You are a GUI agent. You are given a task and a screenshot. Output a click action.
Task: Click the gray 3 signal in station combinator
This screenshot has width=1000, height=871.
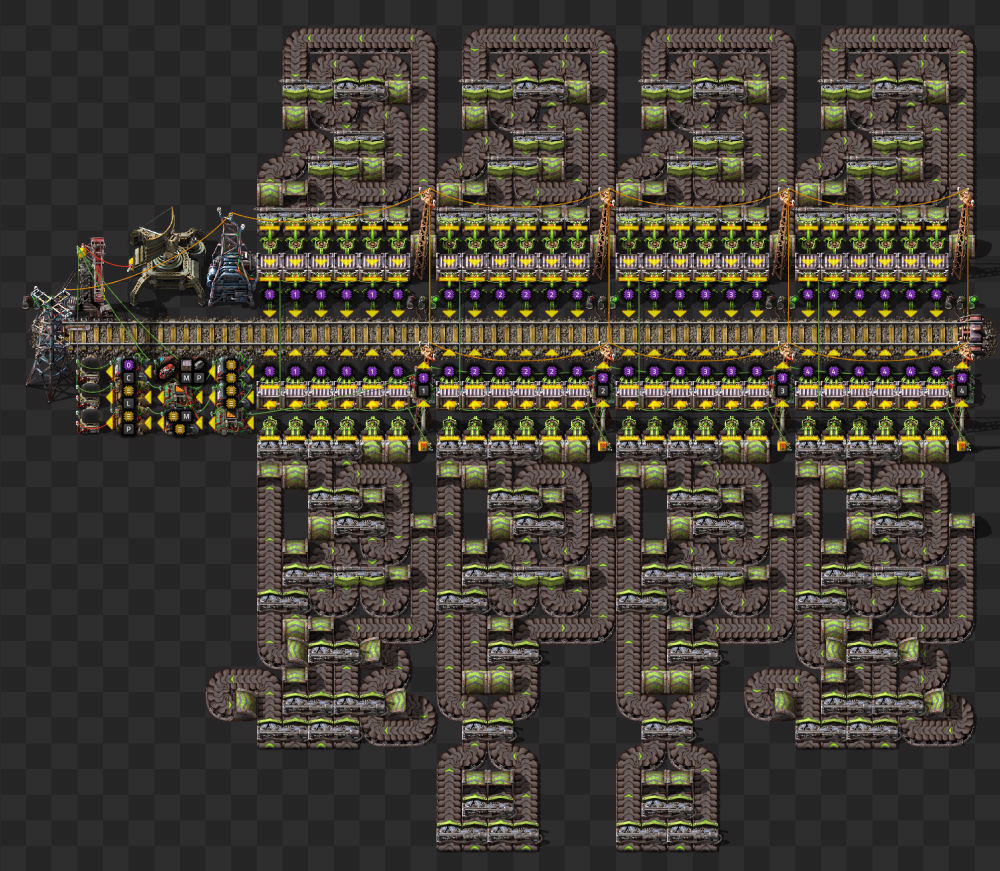click(x=782, y=391)
